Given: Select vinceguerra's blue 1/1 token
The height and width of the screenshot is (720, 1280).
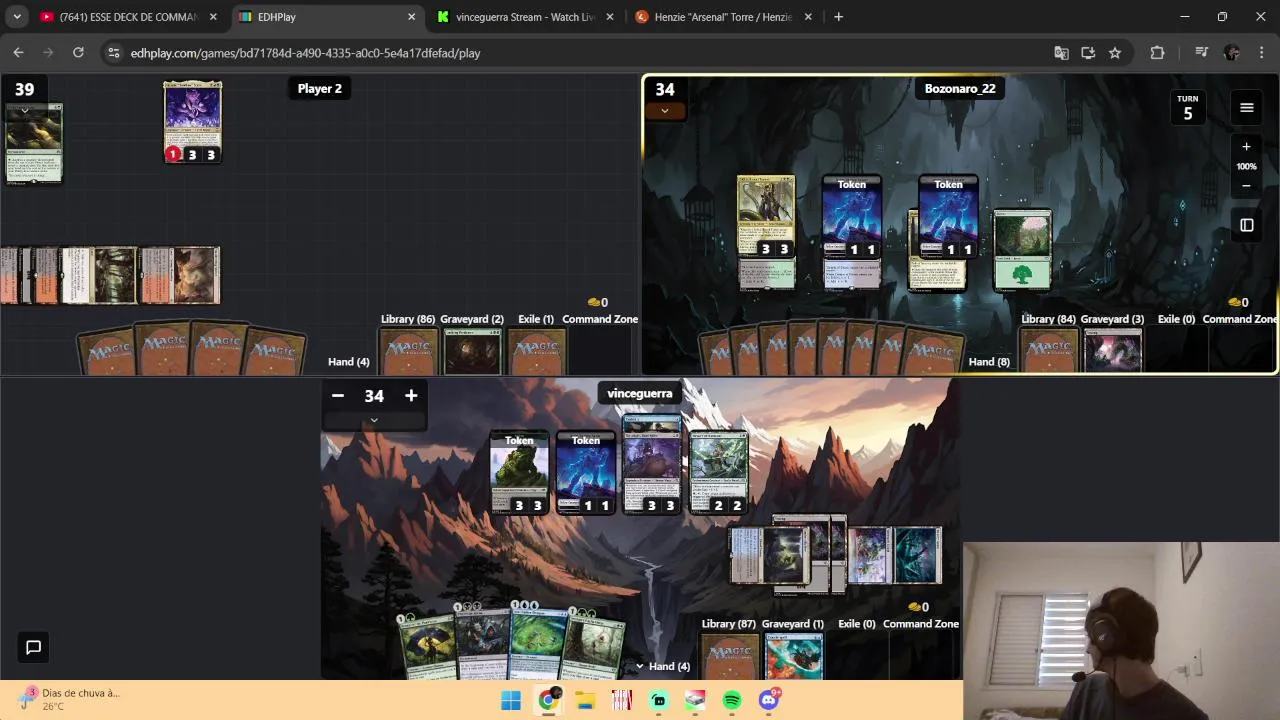Looking at the screenshot, I should click(586, 473).
